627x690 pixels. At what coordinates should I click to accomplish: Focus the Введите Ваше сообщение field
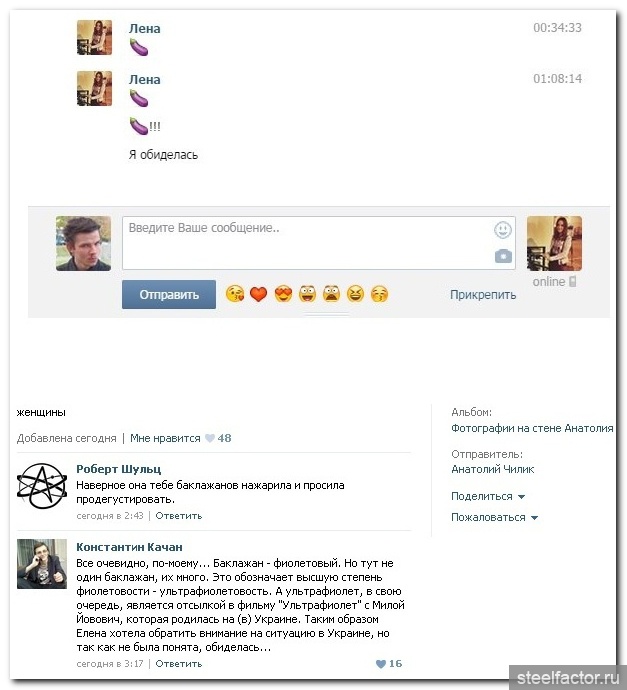319,243
